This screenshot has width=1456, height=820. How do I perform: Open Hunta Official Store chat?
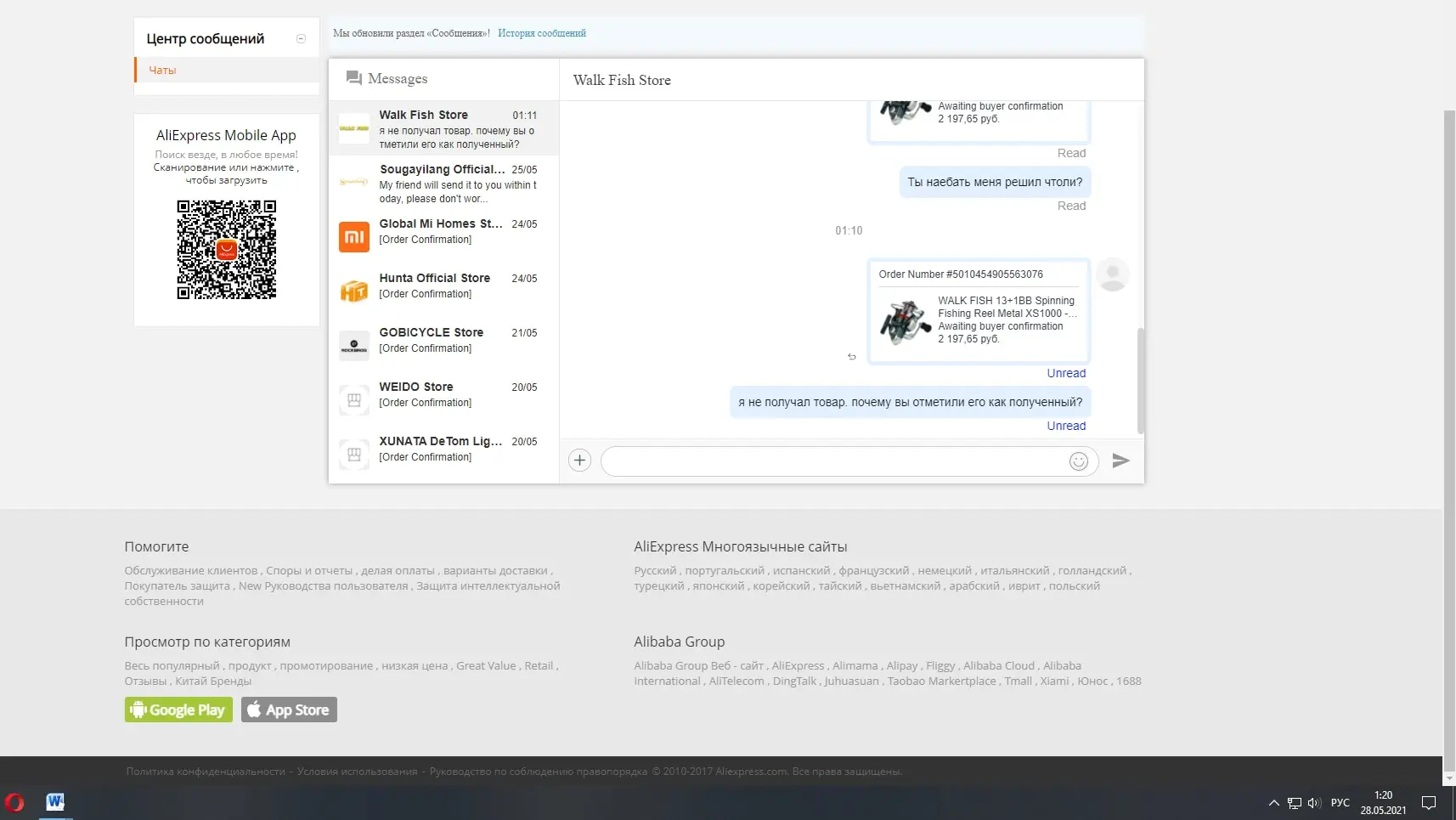(443, 291)
